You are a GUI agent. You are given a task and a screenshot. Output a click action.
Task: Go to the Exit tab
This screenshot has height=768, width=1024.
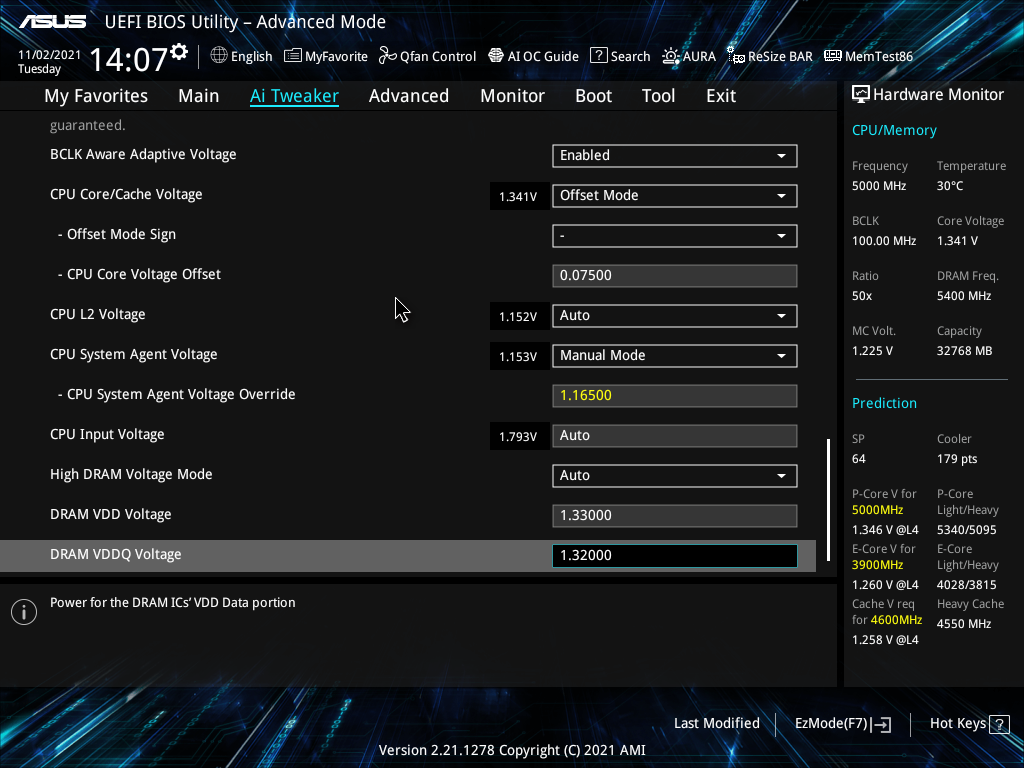pyautogui.click(x=721, y=96)
